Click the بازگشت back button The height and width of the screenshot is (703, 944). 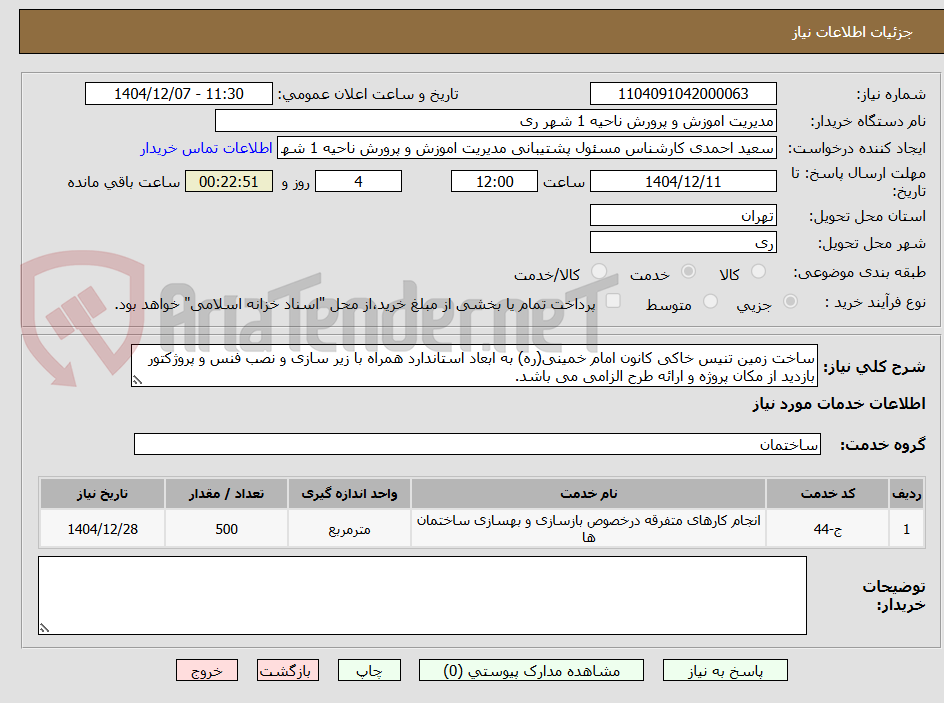tap(288, 670)
